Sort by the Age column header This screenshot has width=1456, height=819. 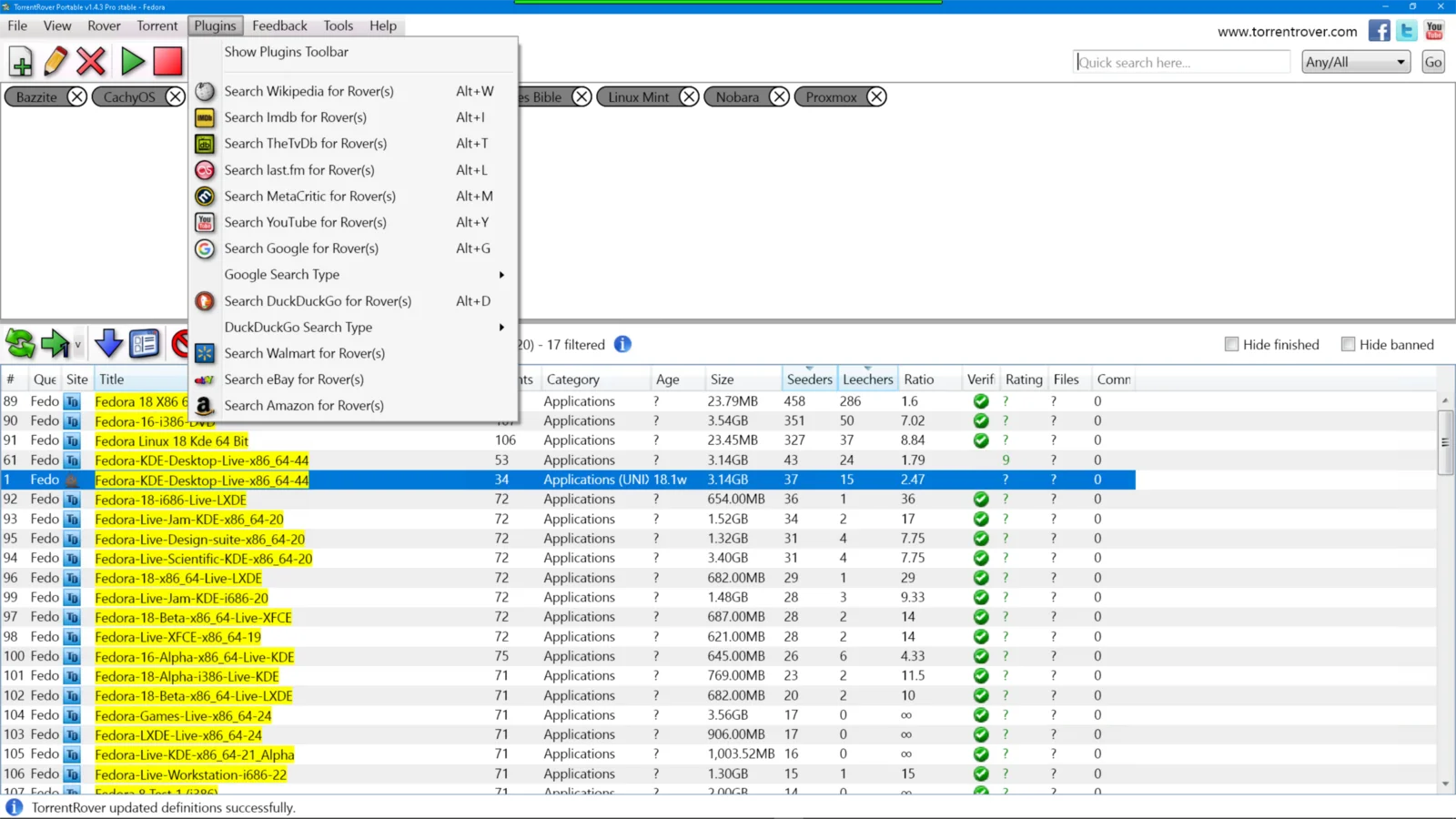click(677, 379)
